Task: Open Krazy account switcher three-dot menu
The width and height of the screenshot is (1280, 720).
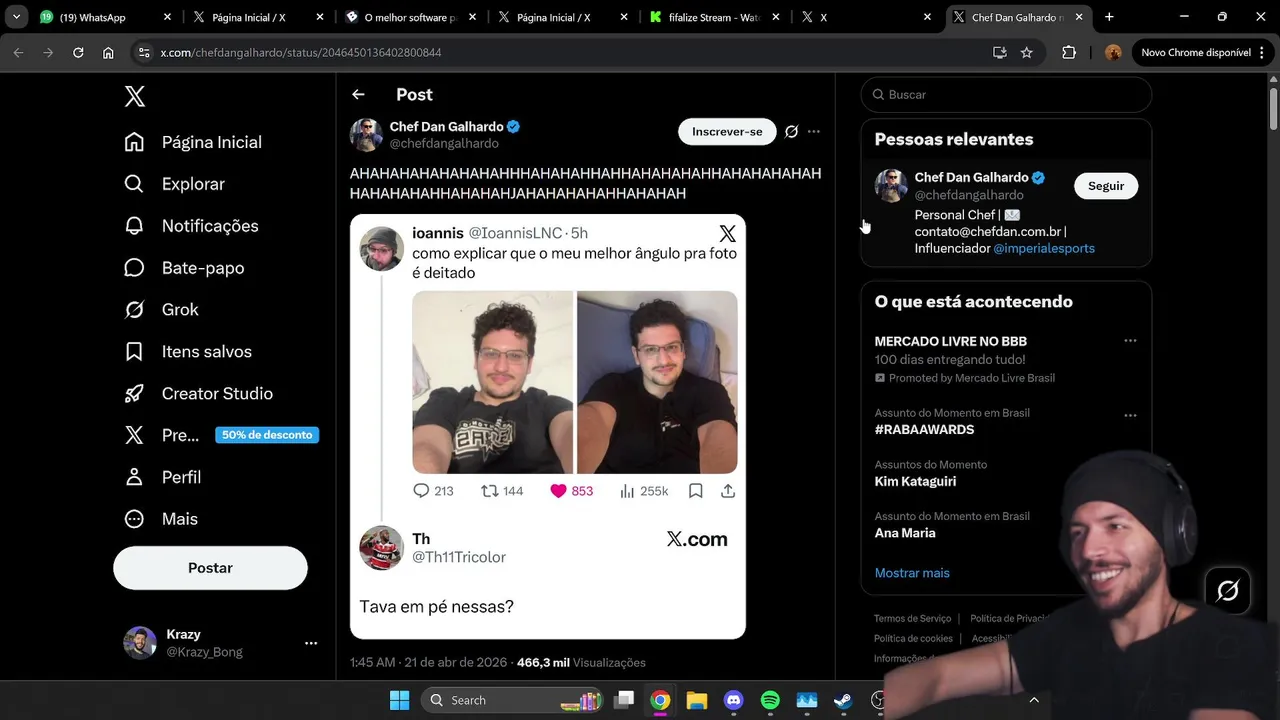Action: (311, 643)
